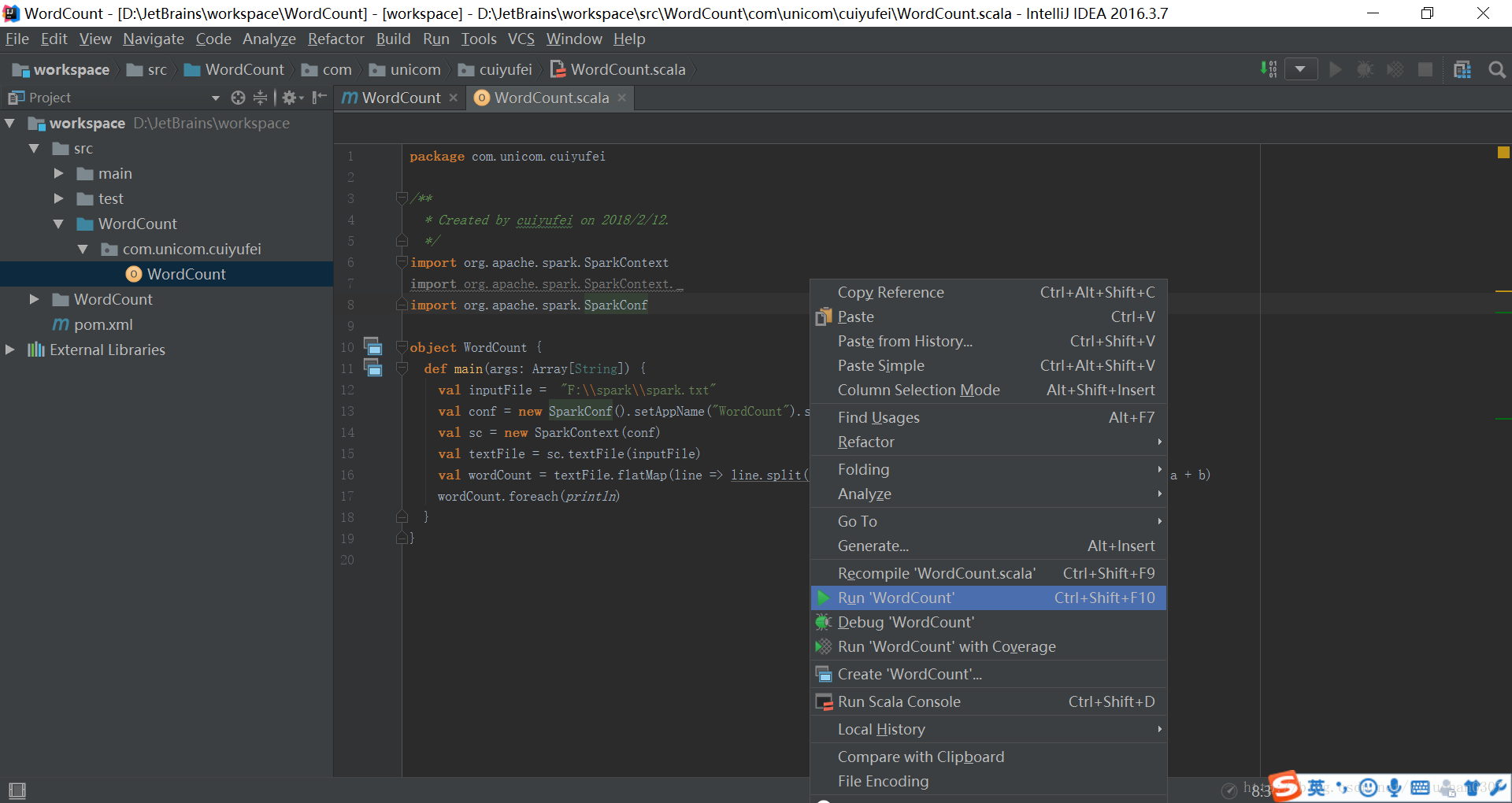Toggle fold marker on the import block
This screenshot has width=1512, height=803.
pyautogui.click(x=402, y=262)
